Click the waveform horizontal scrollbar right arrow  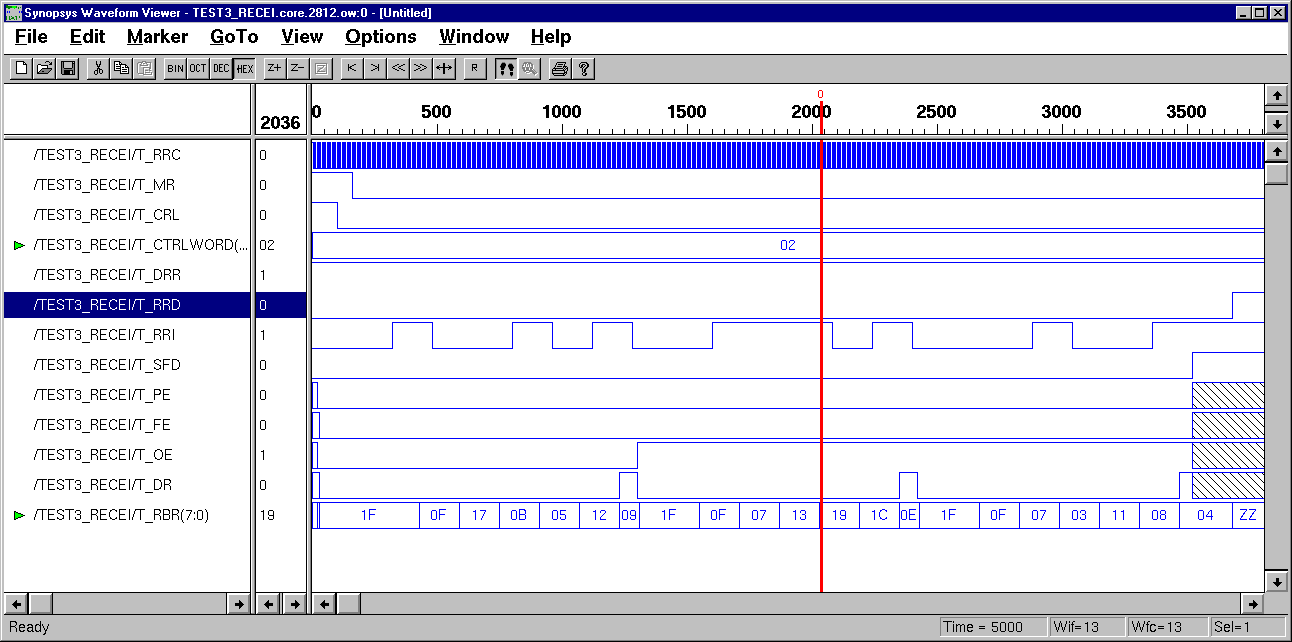point(1253,604)
